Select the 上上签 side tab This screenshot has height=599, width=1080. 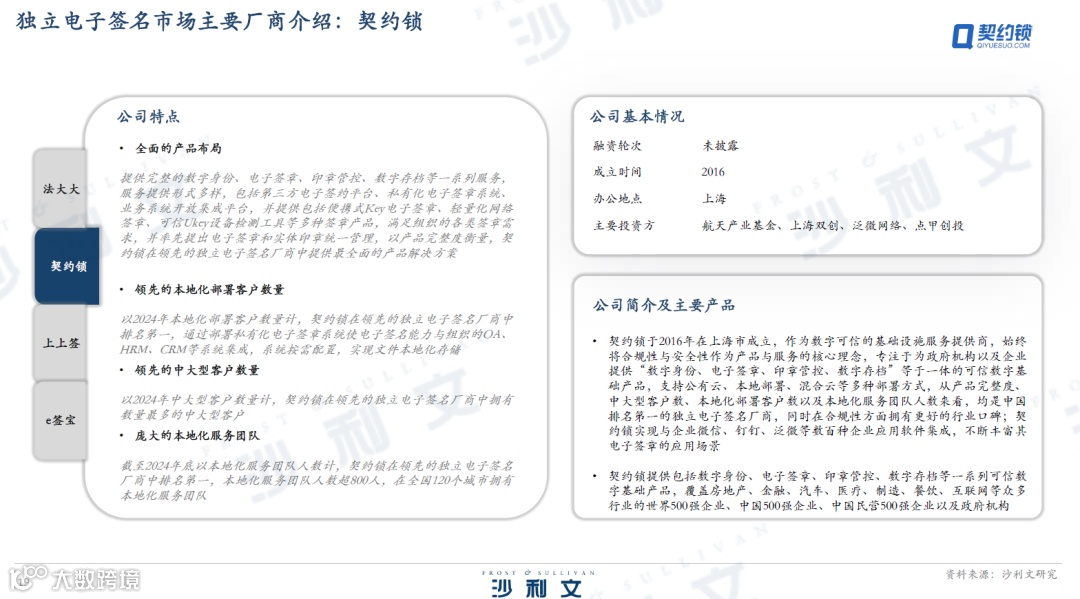[60, 343]
